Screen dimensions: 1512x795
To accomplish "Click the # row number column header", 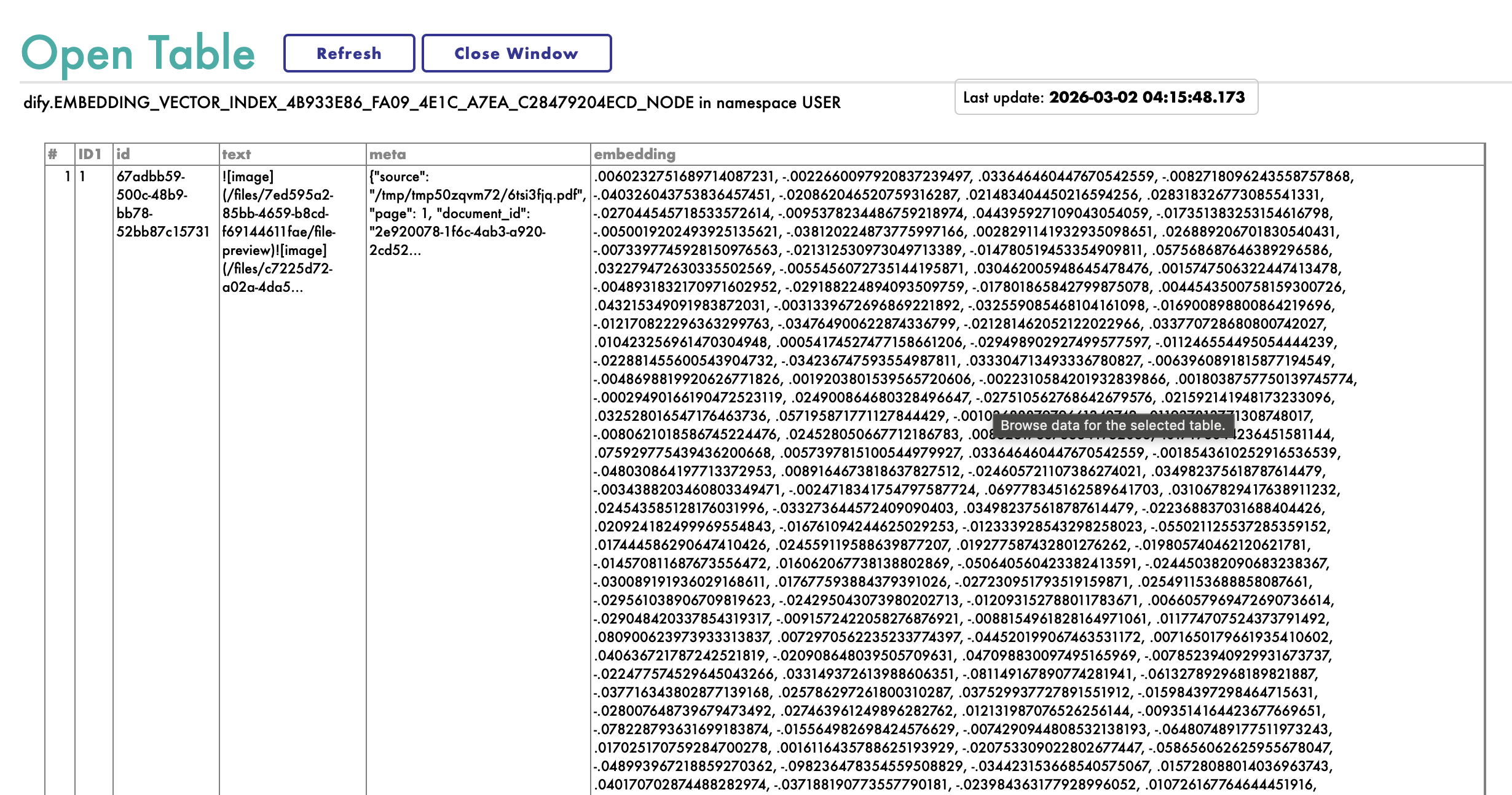I will point(53,154).
